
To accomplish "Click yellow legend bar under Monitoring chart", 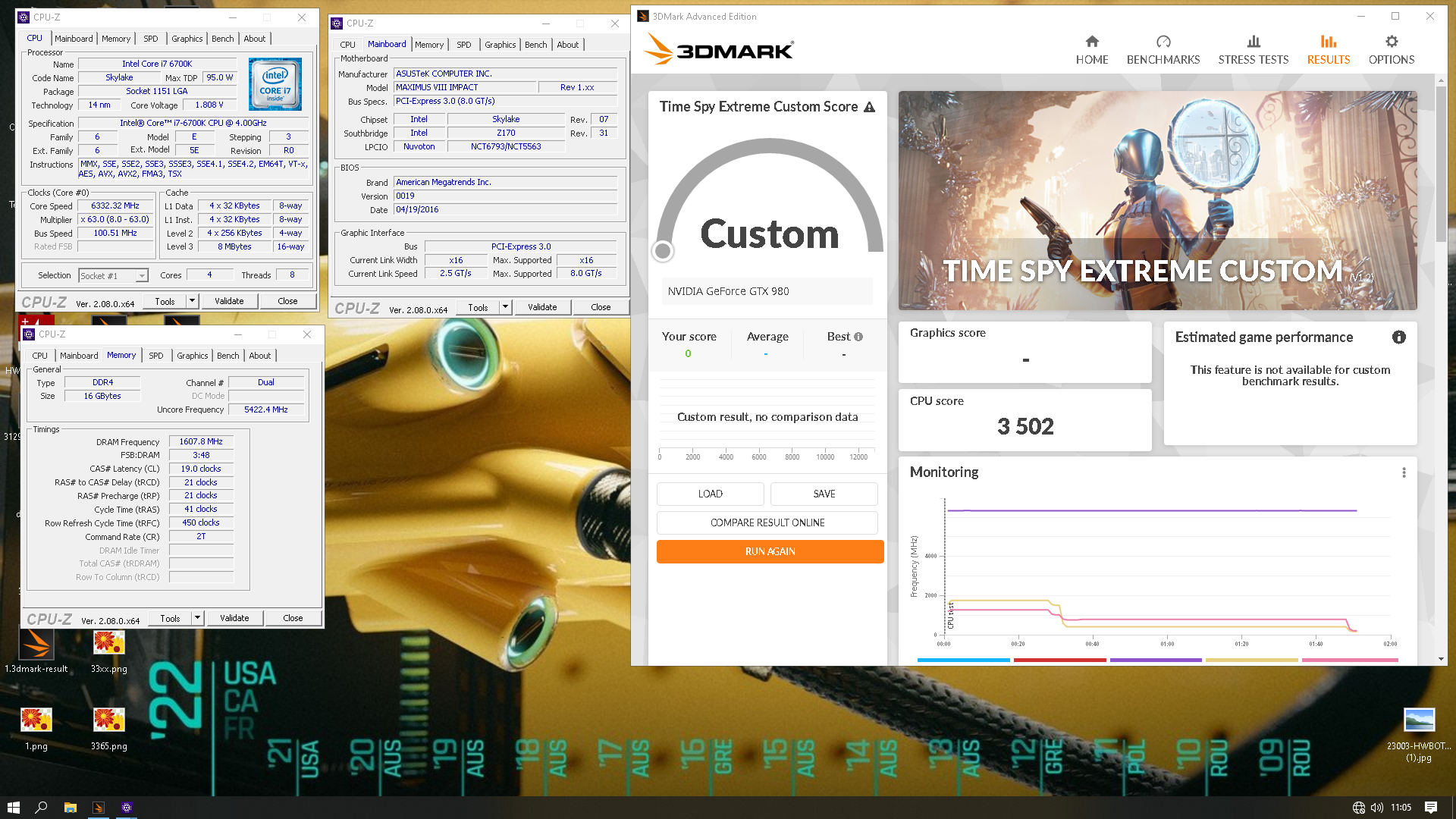I will pos(1252,660).
